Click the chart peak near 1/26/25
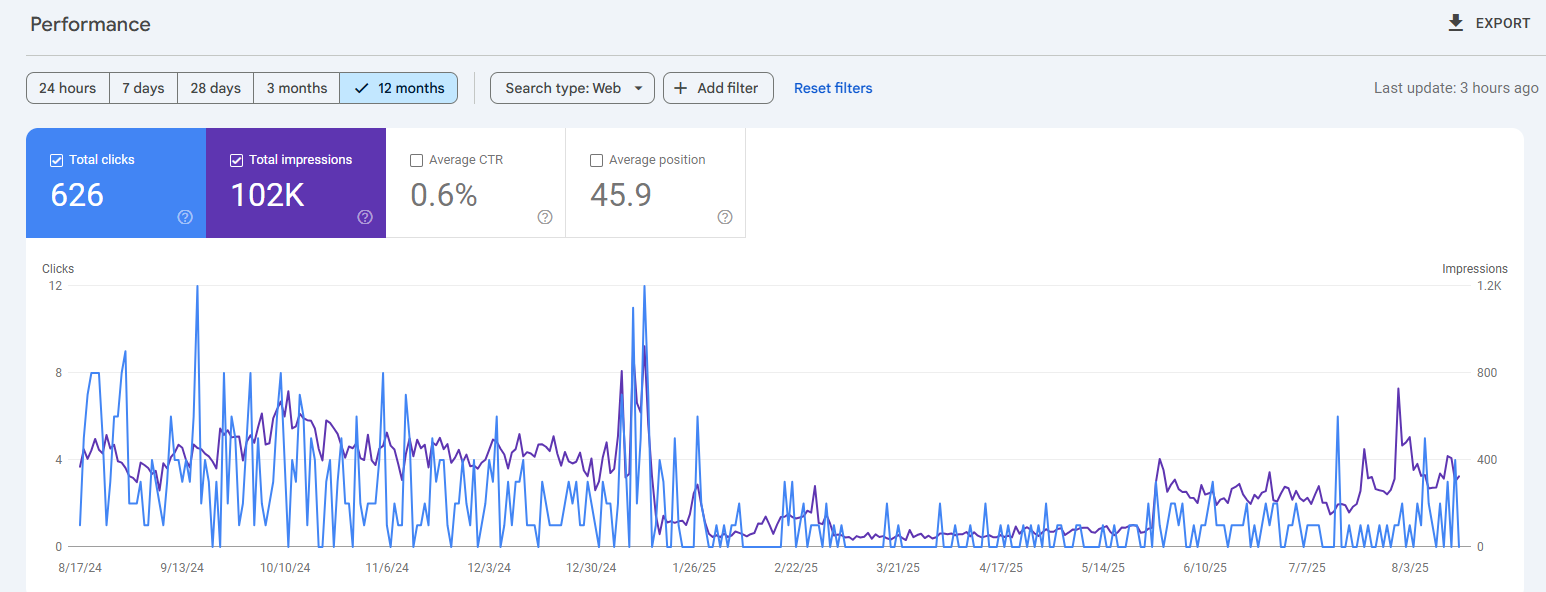The height and width of the screenshot is (592, 1546). tap(645, 288)
